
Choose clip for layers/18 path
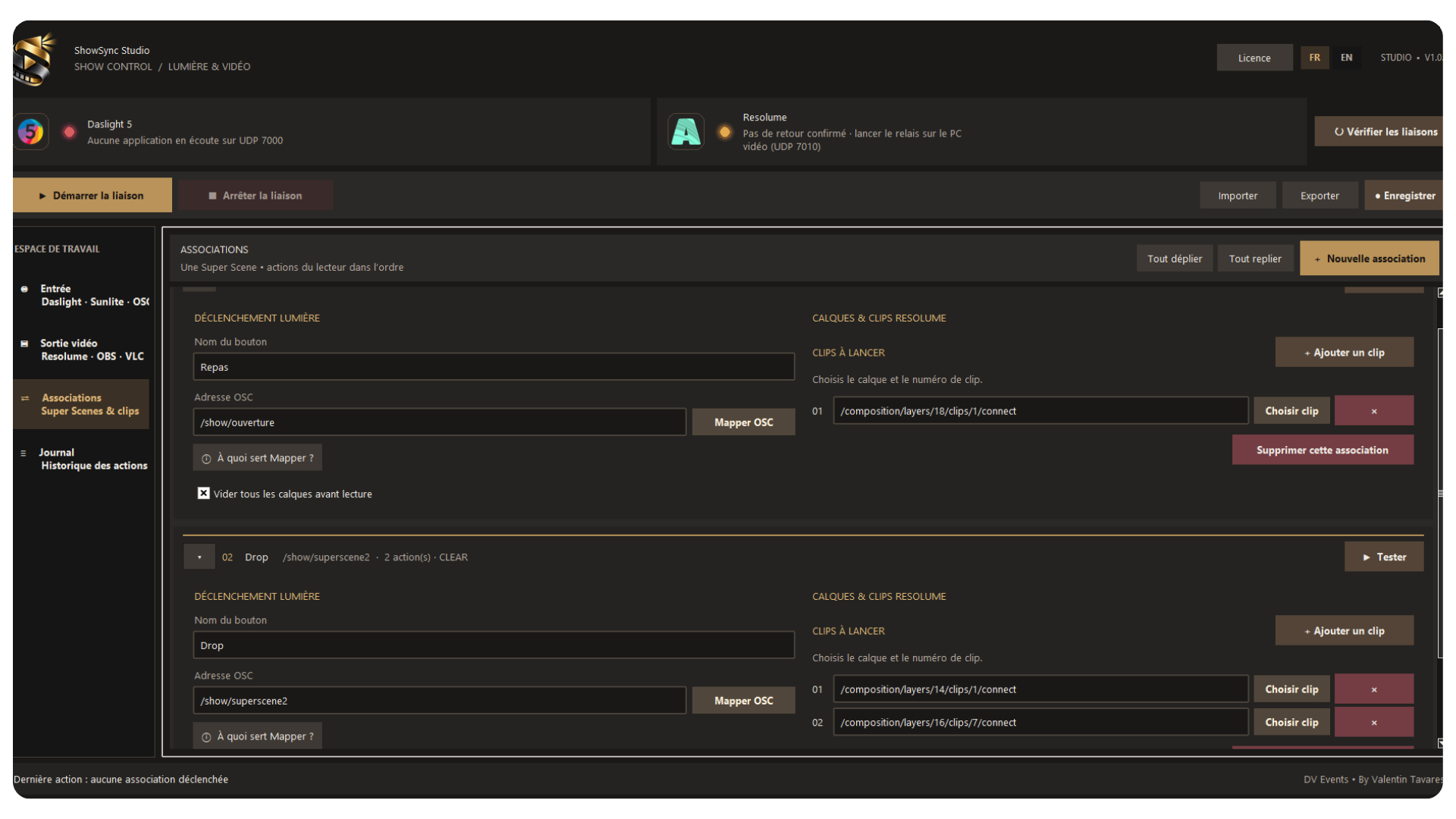tap(1291, 411)
